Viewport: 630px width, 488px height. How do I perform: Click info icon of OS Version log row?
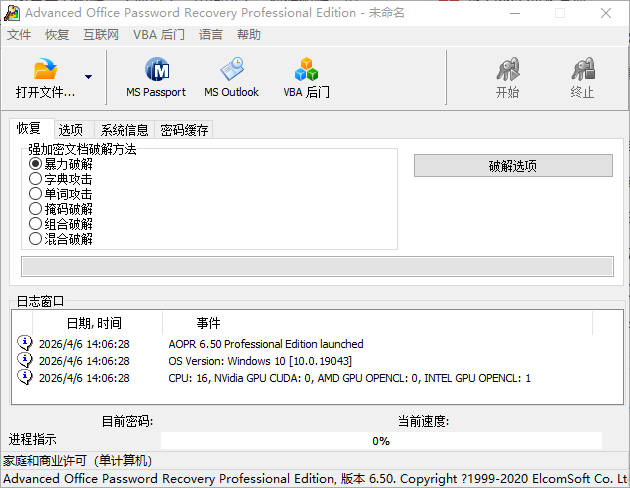(x=25, y=360)
